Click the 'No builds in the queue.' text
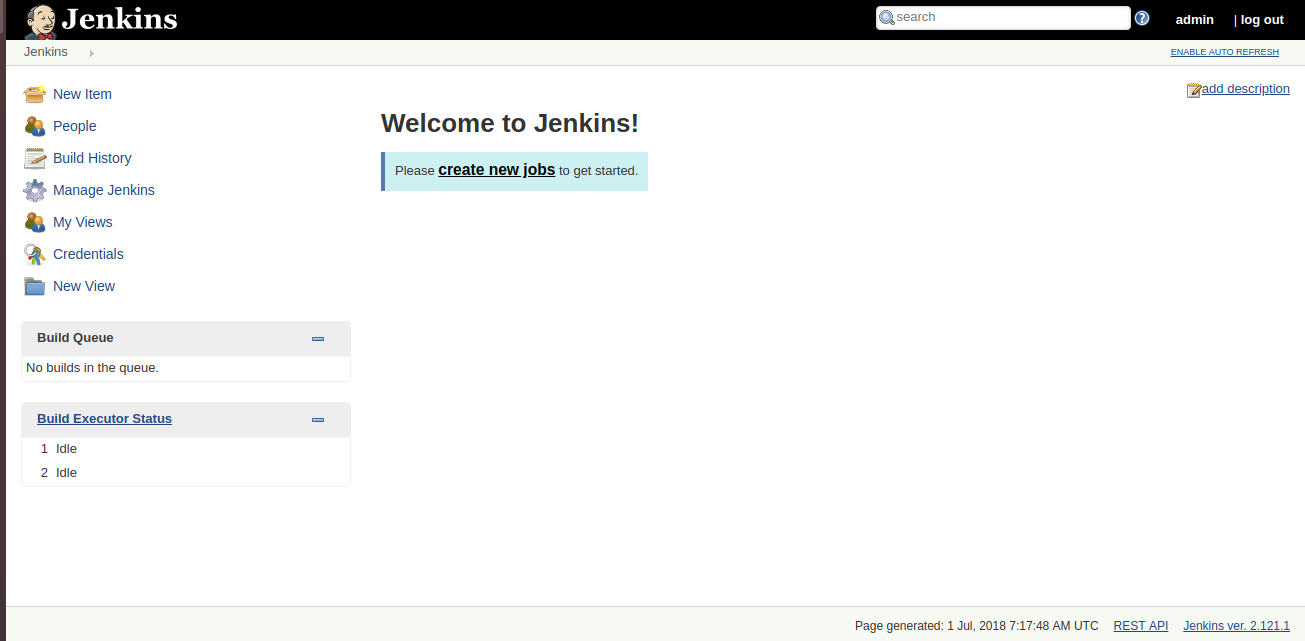This screenshot has width=1305, height=641. [92, 368]
